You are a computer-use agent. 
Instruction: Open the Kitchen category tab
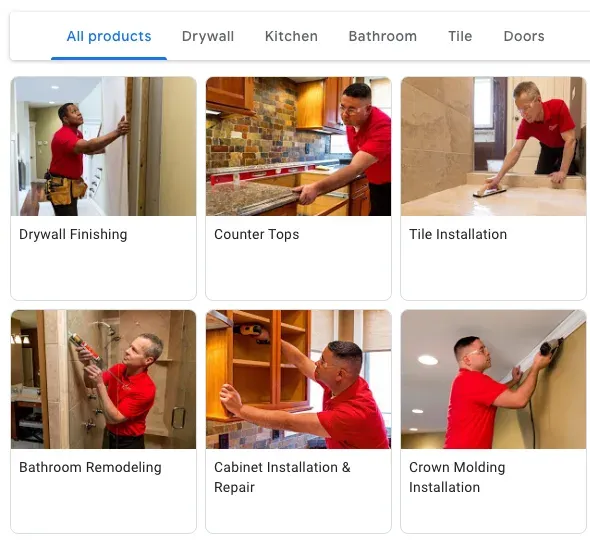point(291,37)
